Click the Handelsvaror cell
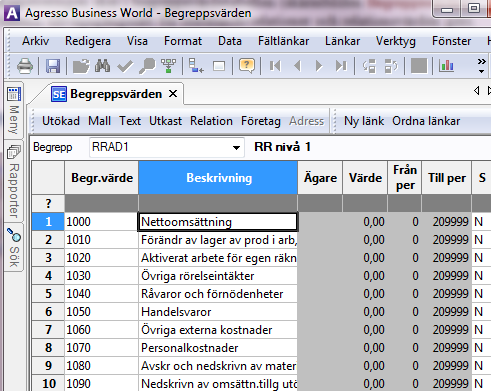491x391 pixels. tap(218, 312)
